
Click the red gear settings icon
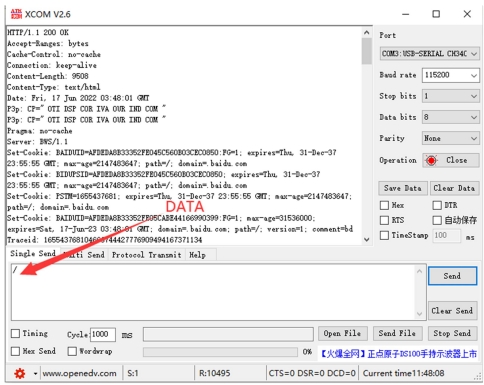coord(20,373)
